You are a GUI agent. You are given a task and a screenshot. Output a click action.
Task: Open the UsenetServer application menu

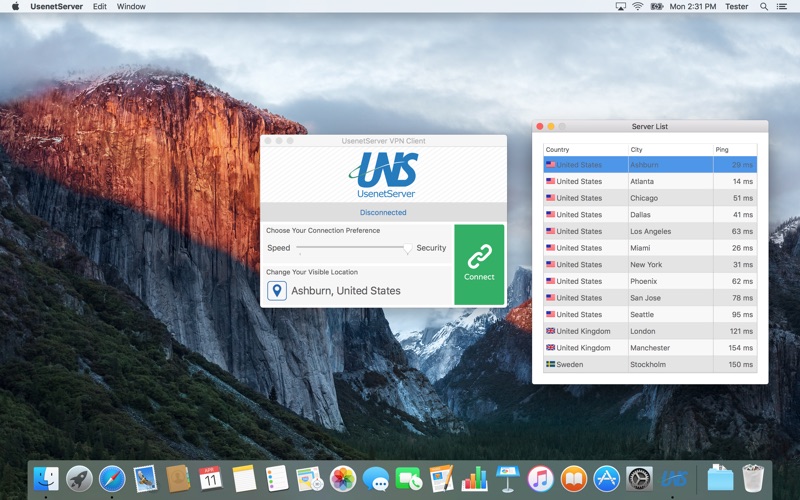pyautogui.click(x=56, y=6)
